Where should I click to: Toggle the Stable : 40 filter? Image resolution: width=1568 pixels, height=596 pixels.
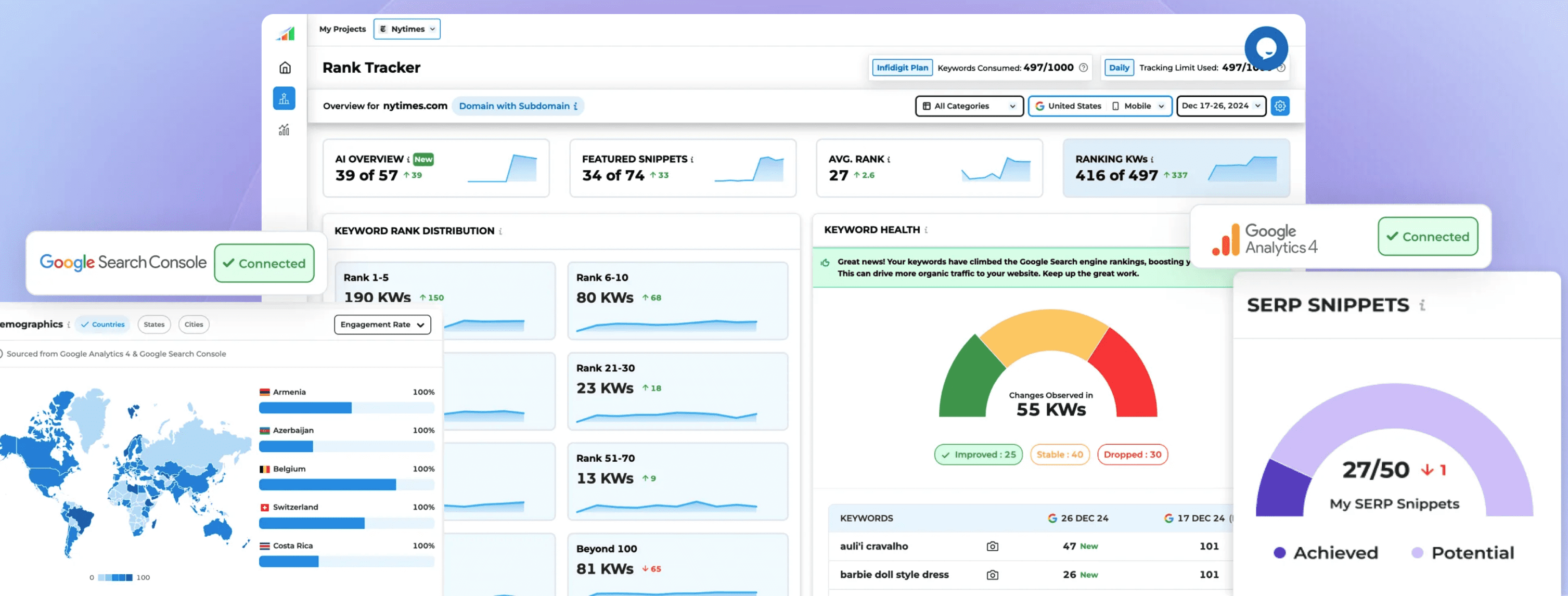pyautogui.click(x=1060, y=455)
